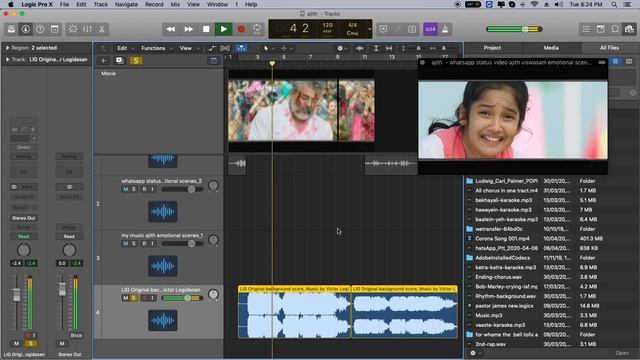
Task: Open the Mix menu
Action: point(175,4)
